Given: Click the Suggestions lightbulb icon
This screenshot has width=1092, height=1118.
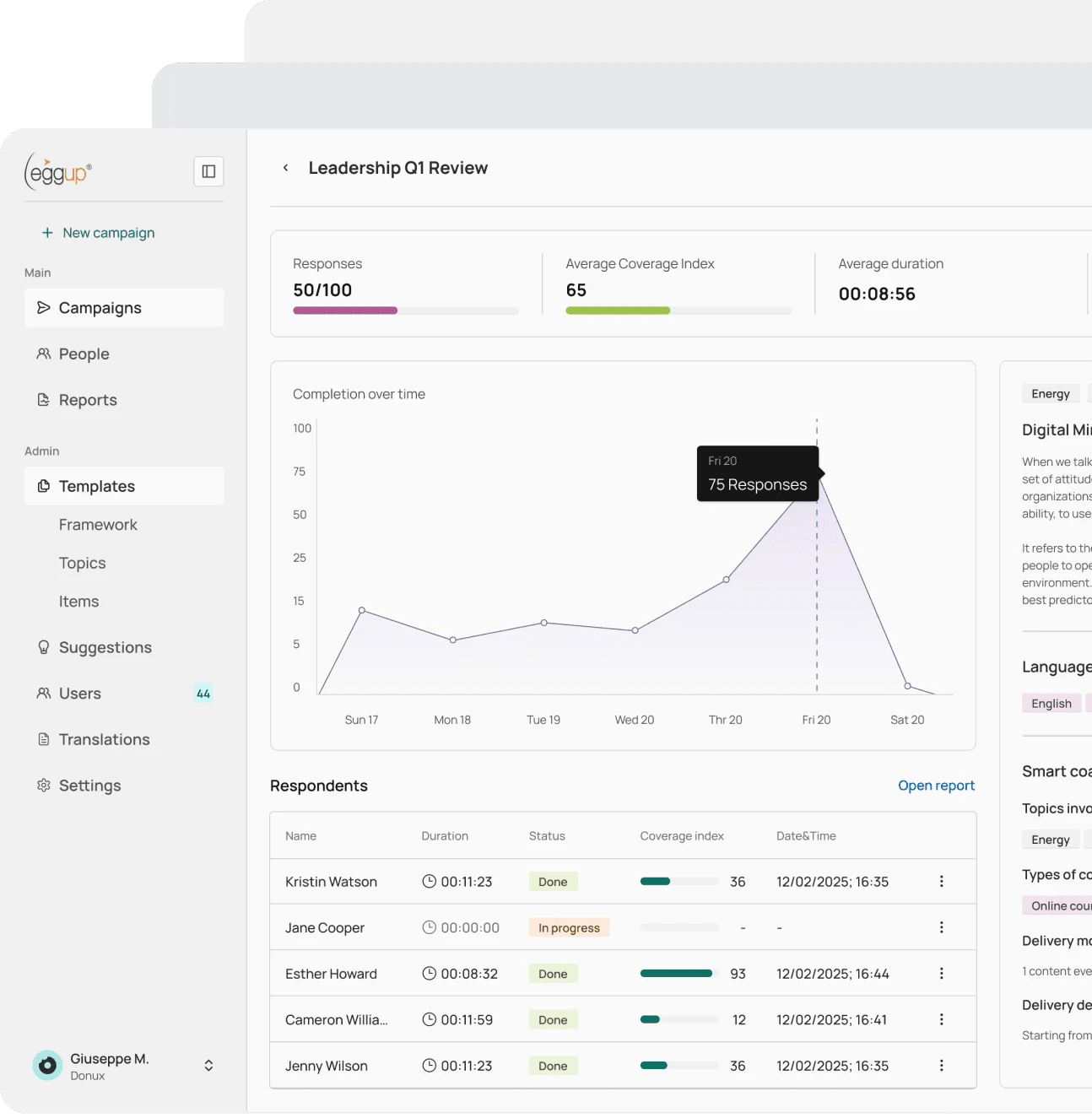Looking at the screenshot, I should pyautogui.click(x=44, y=647).
